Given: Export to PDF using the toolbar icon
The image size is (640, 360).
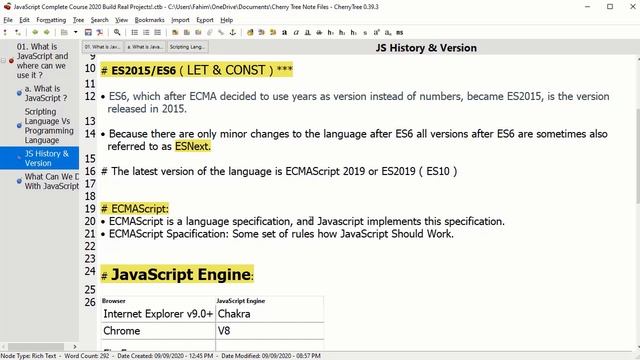Looking at the screenshot, I should pyautogui.click(x=99, y=32).
